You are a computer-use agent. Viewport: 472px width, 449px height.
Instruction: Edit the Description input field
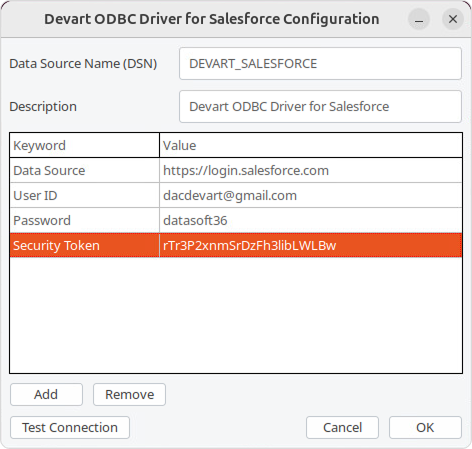[x=320, y=106]
